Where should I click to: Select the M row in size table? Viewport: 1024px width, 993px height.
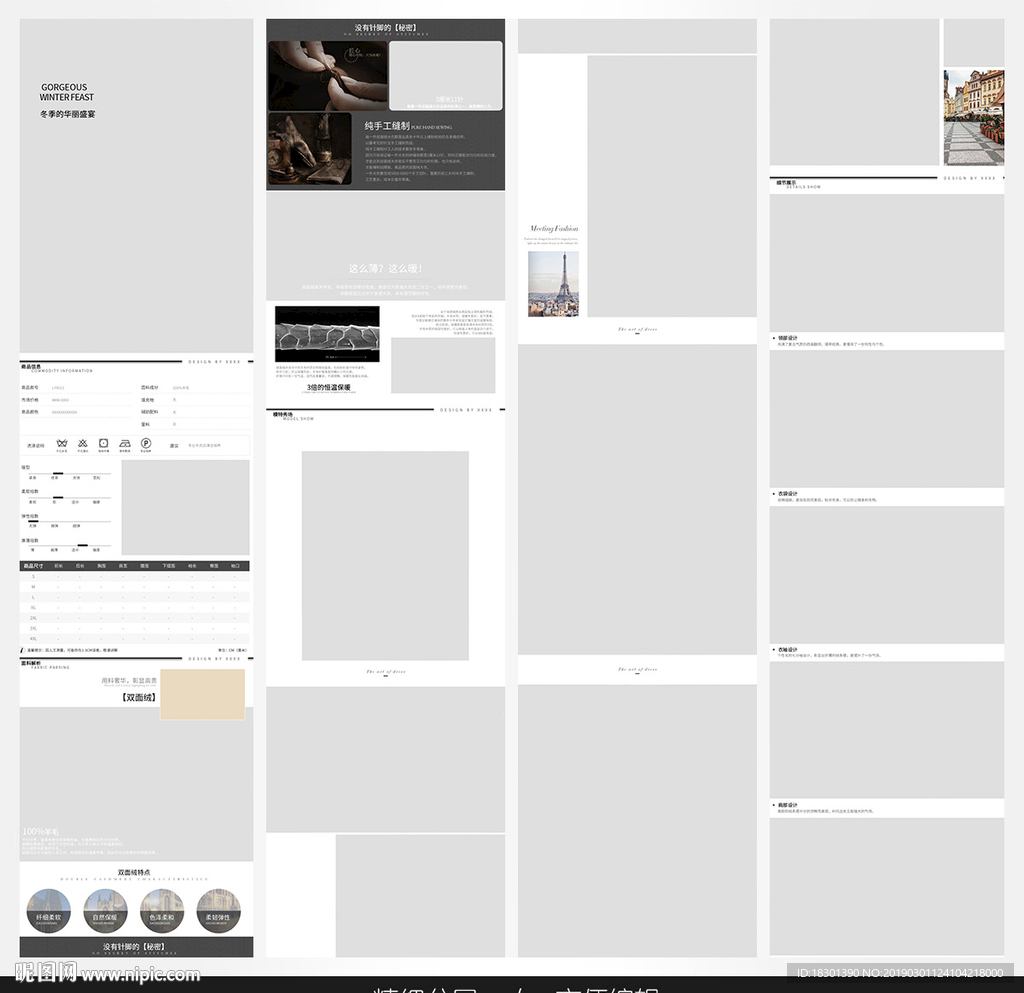[135, 587]
